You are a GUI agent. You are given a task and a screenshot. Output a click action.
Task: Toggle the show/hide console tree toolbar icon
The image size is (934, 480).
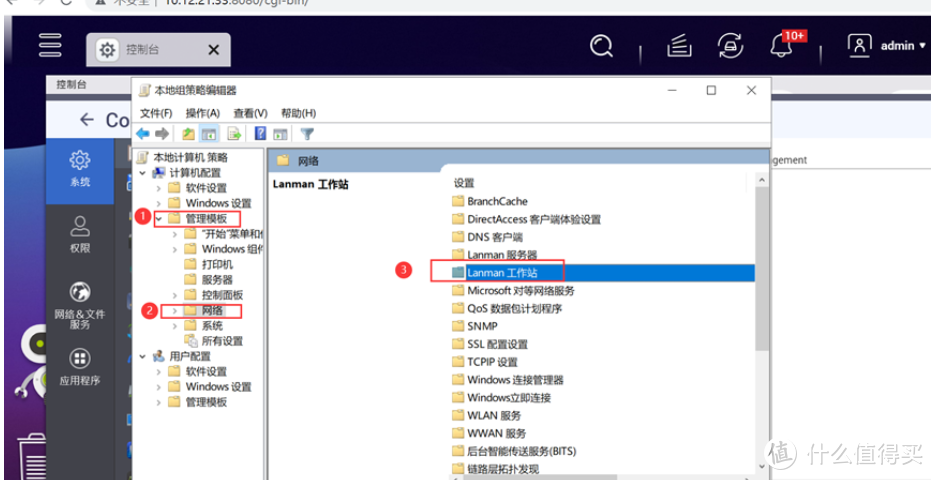208,134
